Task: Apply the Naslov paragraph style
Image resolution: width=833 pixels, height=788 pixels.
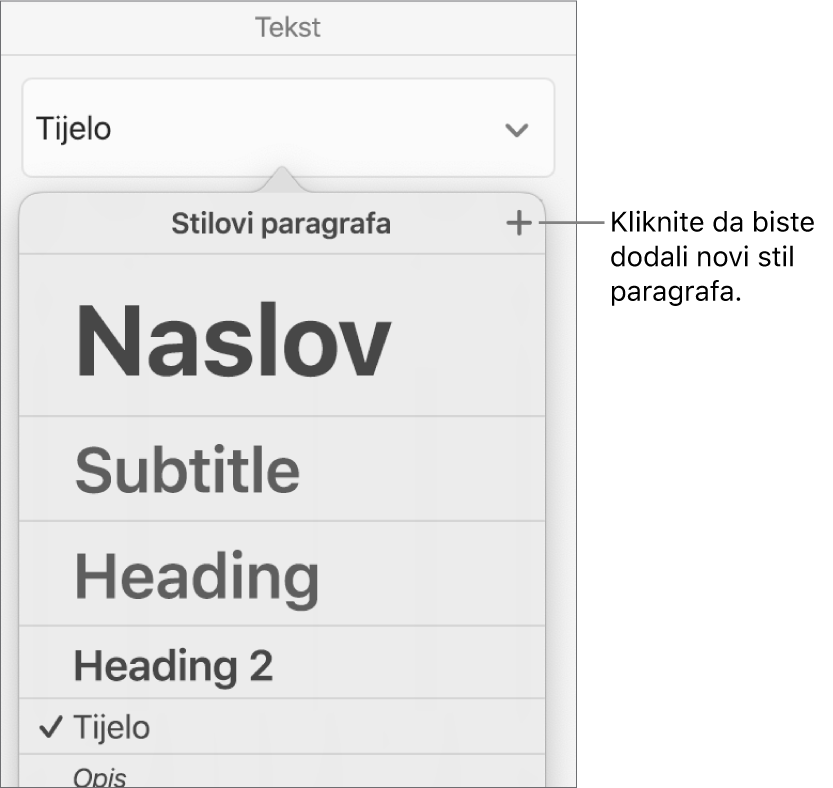Action: [282, 335]
